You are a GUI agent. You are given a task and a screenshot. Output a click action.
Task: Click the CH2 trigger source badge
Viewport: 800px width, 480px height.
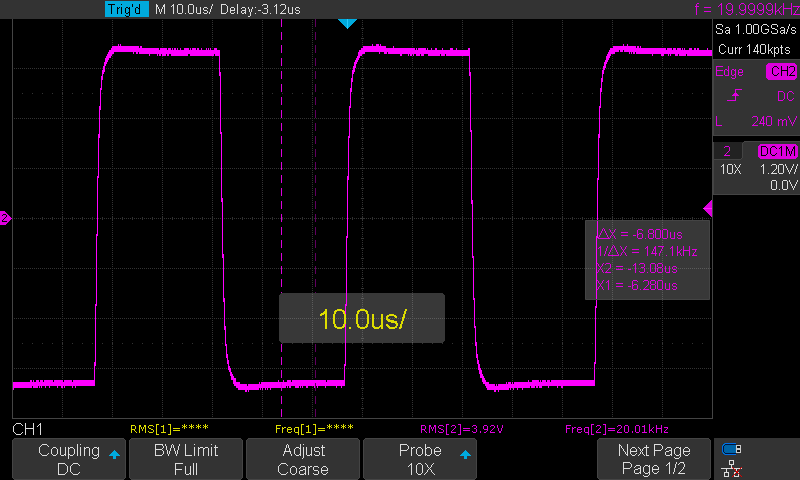pyautogui.click(x=782, y=71)
